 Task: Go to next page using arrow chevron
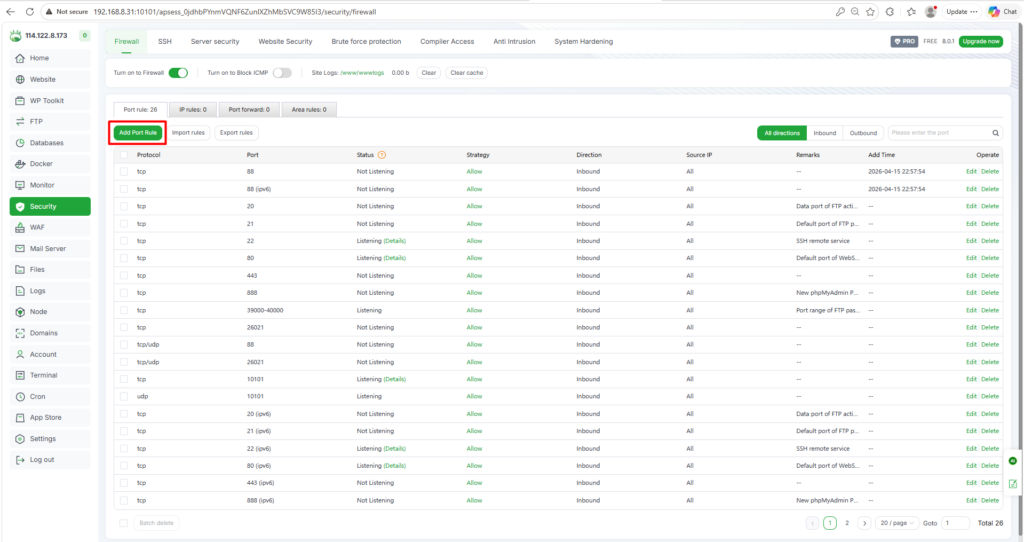coord(864,523)
